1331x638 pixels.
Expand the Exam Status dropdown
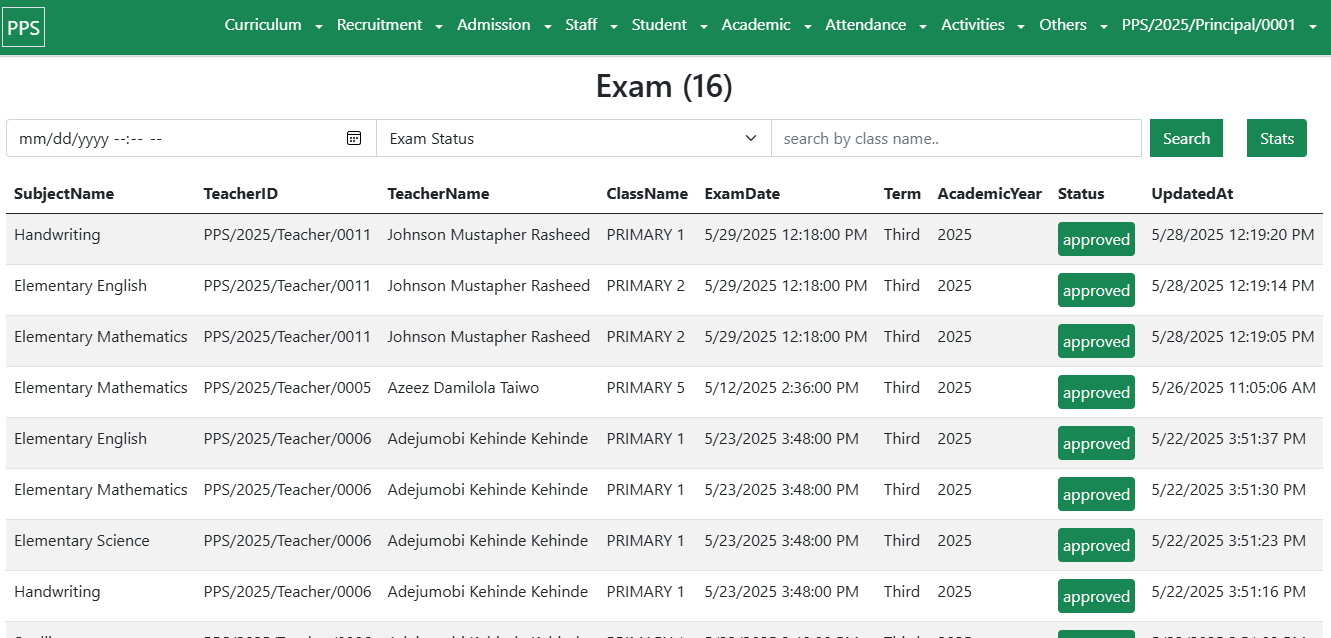point(573,138)
